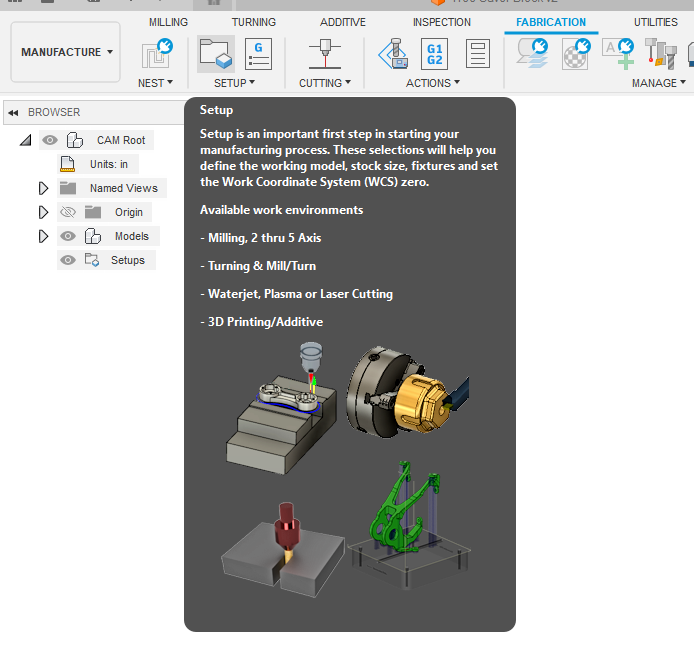Toggle visibility eye of CAM Root
The image size is (694, 666).
(50, 140)
